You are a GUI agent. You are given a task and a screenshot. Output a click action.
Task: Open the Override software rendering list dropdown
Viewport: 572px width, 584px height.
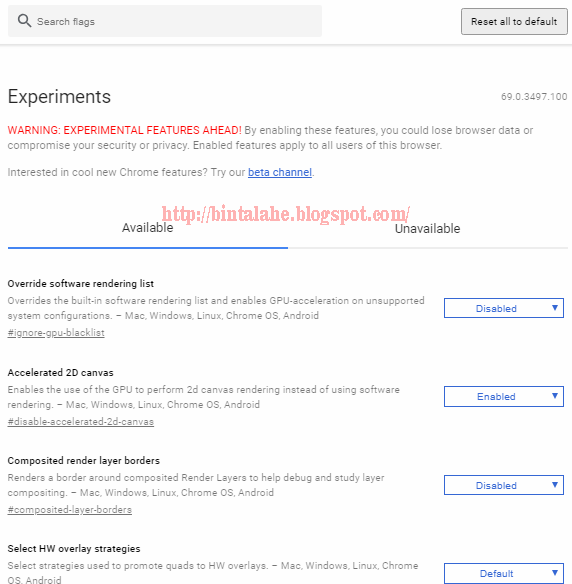[503, 308]
